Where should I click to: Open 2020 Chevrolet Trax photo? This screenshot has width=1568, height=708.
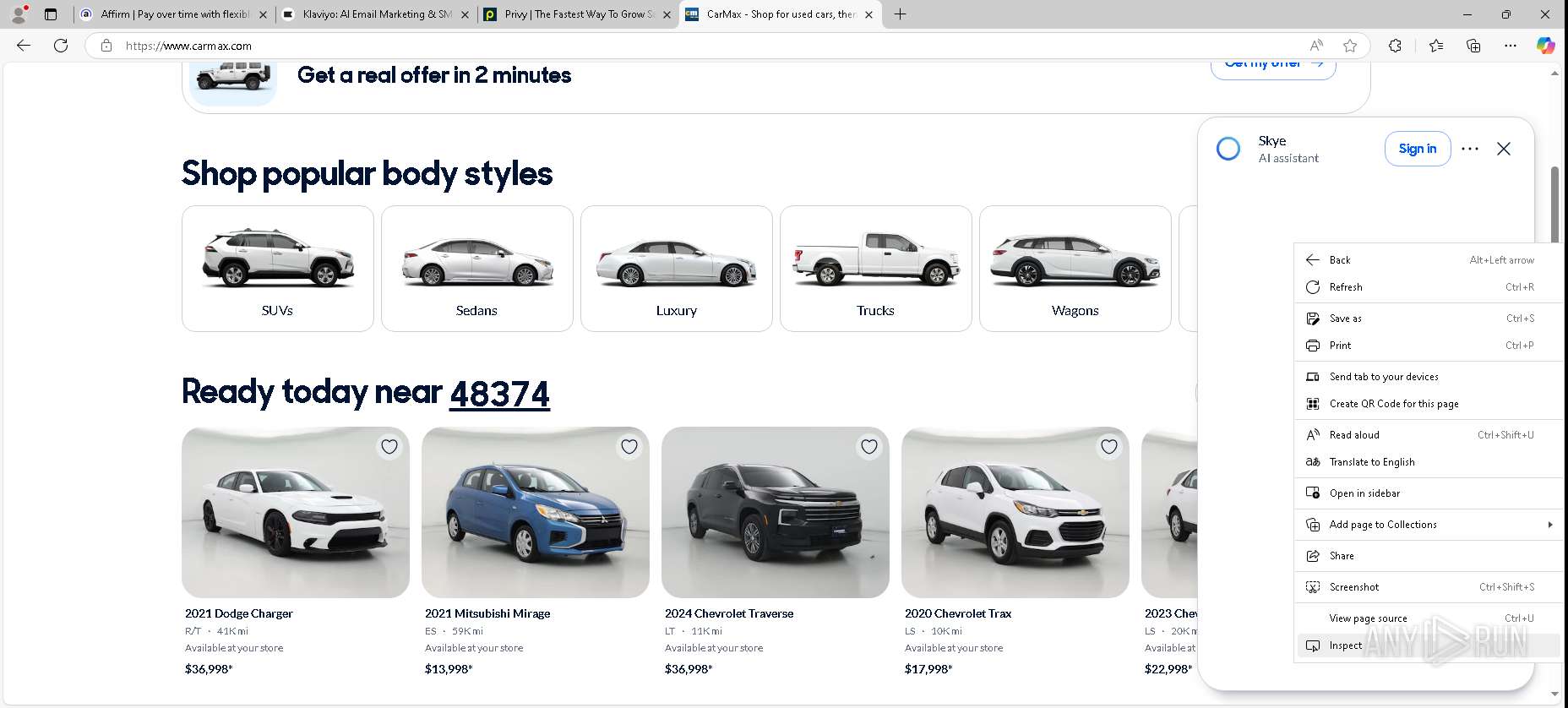1015,512
